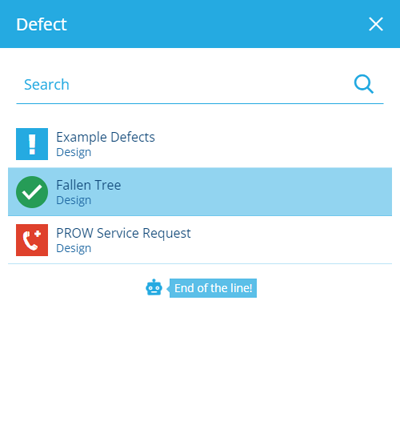Click the red phone service request icon
This screenshot has height=424, width=400.
pos(32,240)
